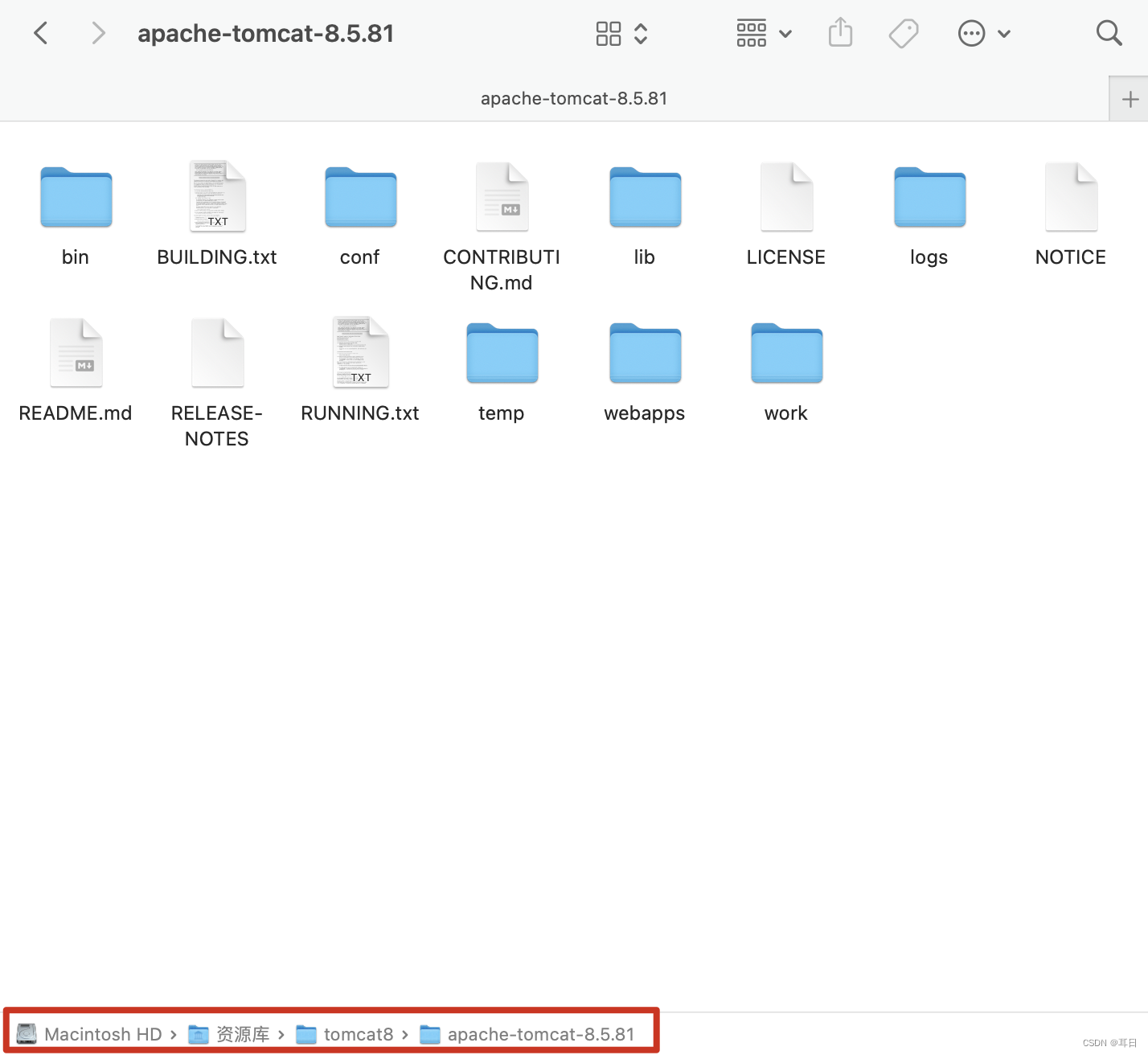Image resolution: width=1148 pixels, height=1055 pixels.
Task: Click tomcat8 in the path bar
Action: coord(345,1034)
